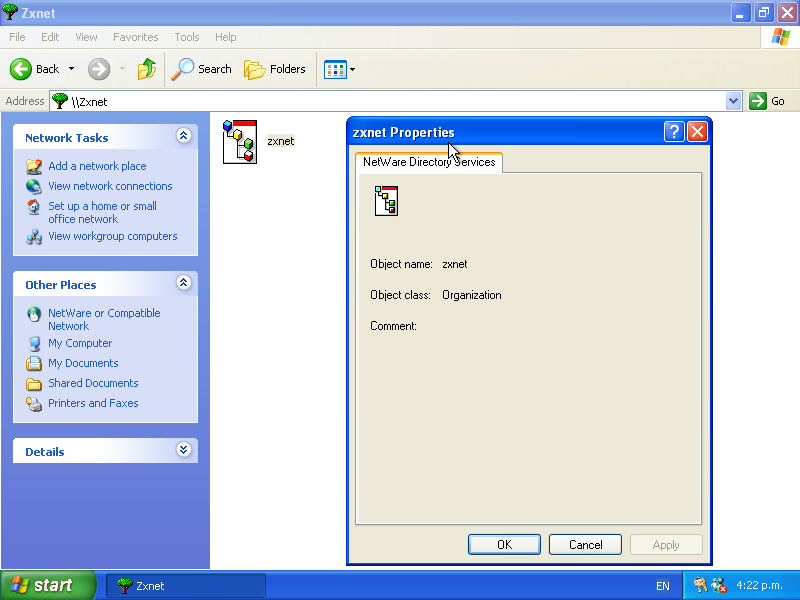Click Cancel in zxnet Properties dialog

(x=585, y=545)
